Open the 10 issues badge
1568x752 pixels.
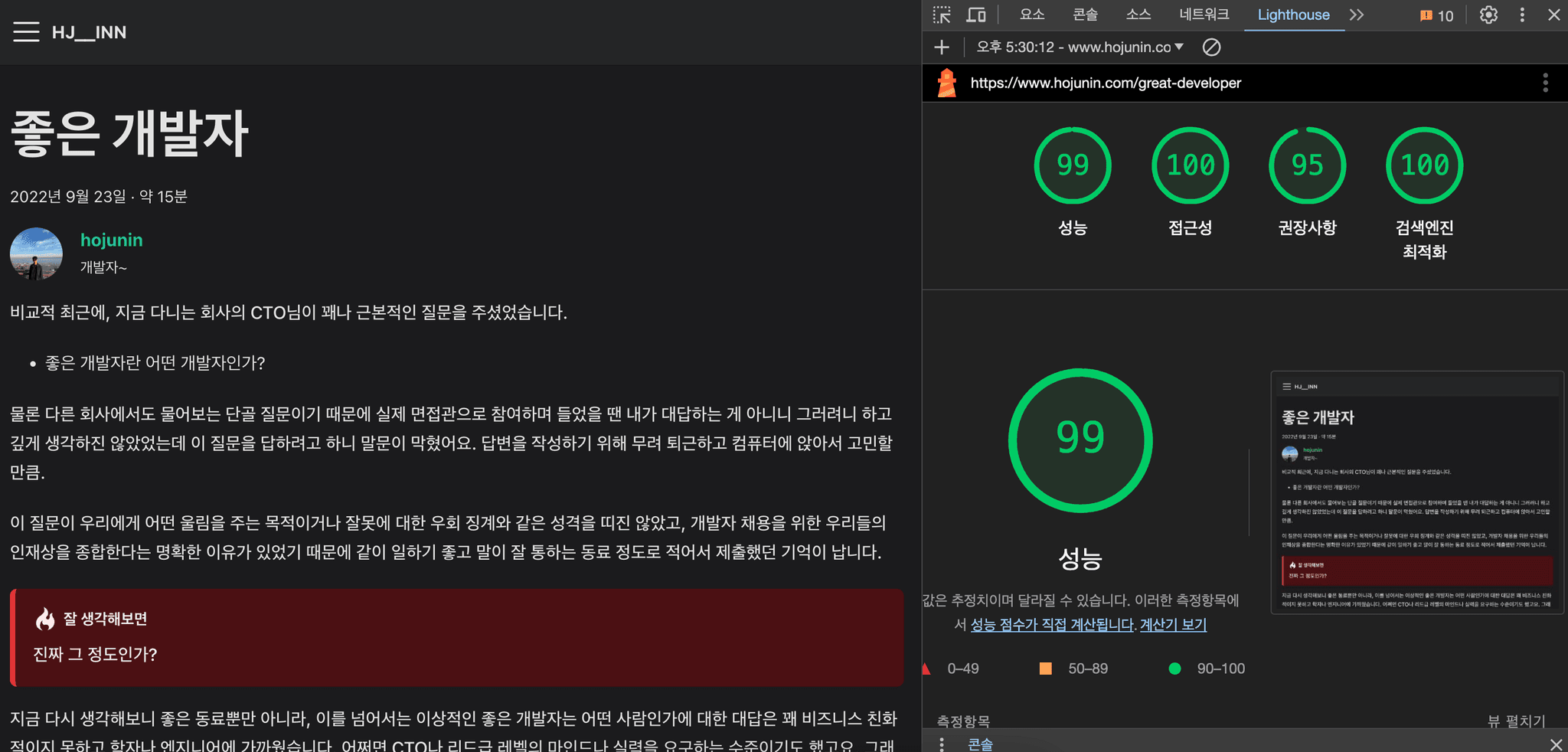(x=1437, y=15)
